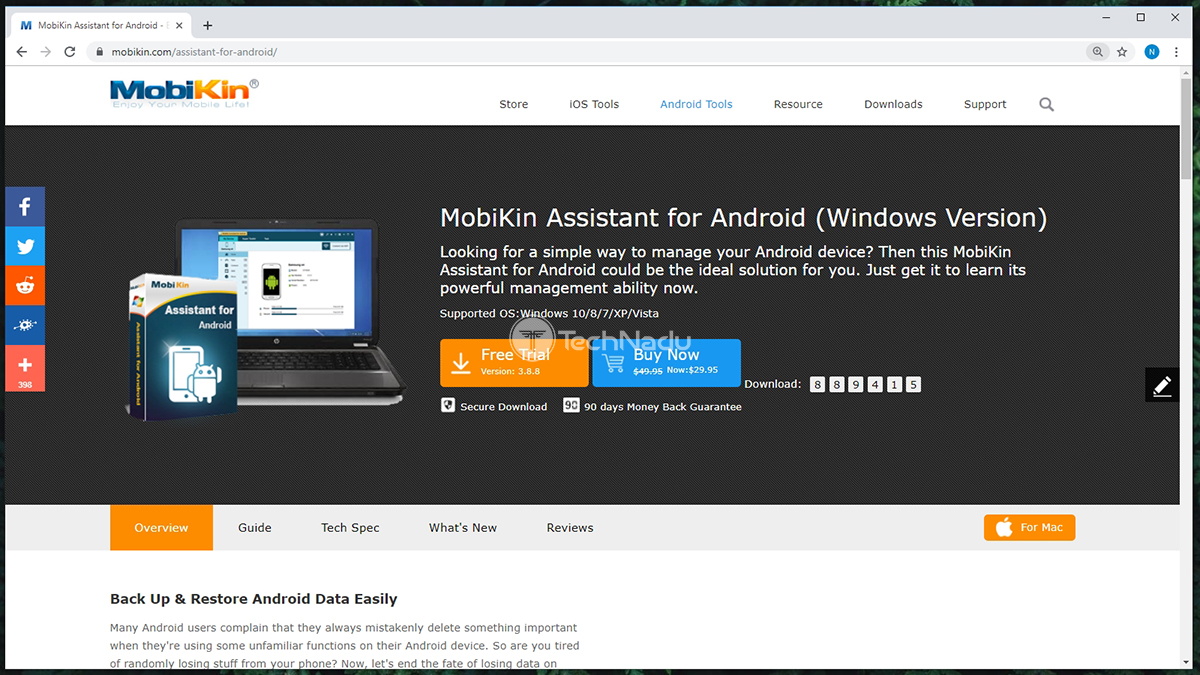Go back with browser back arrow
1200x675 pixels.
[22, 52]
